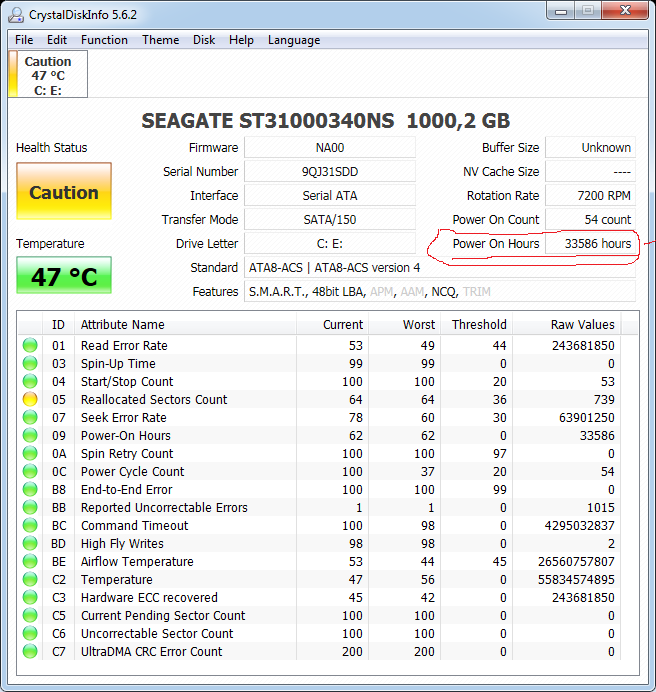
Task: Click Power On Hours value 33586 hours
Action: click(591, 244)
